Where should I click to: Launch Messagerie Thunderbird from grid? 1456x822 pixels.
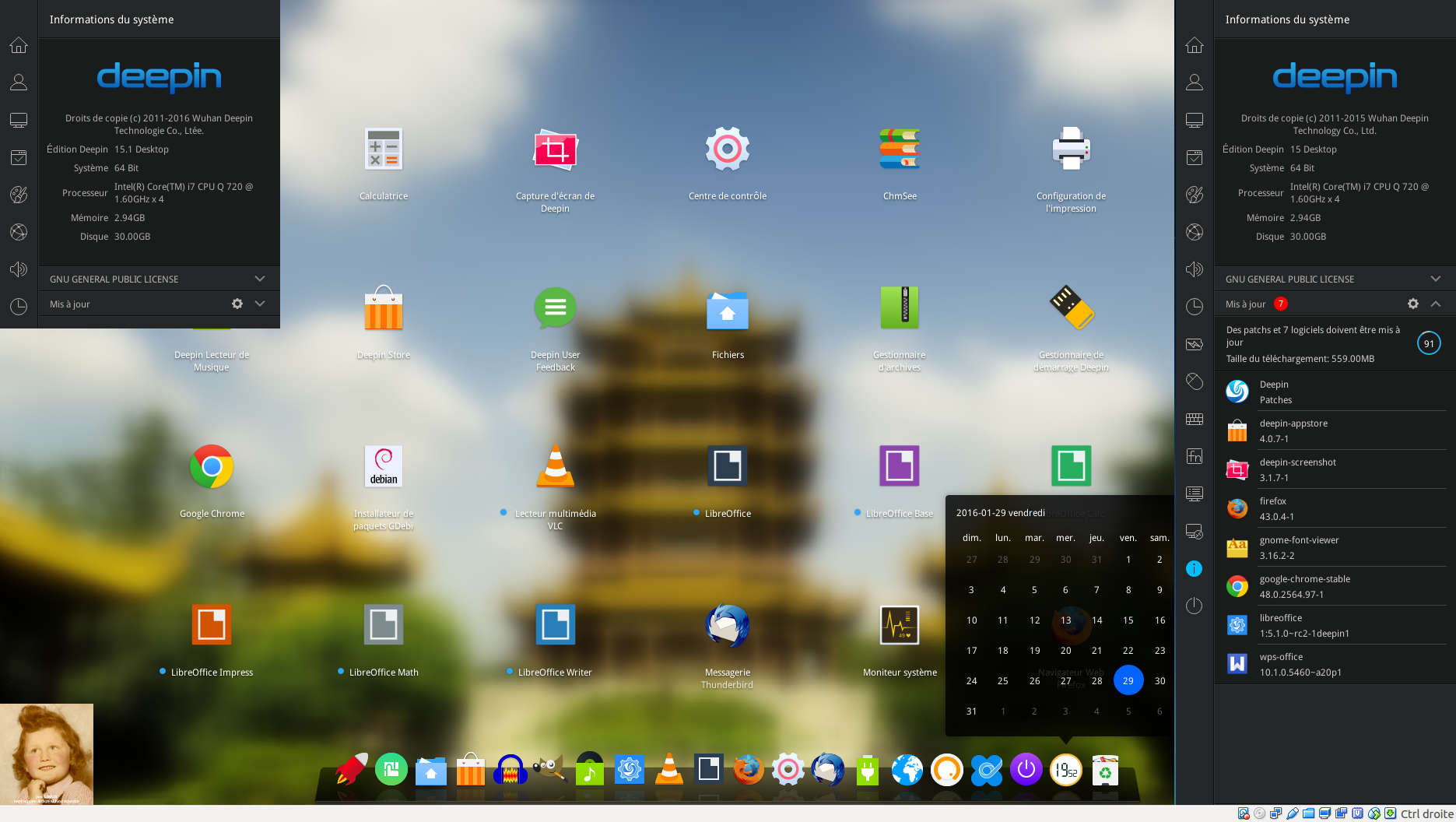pos(728,625)
